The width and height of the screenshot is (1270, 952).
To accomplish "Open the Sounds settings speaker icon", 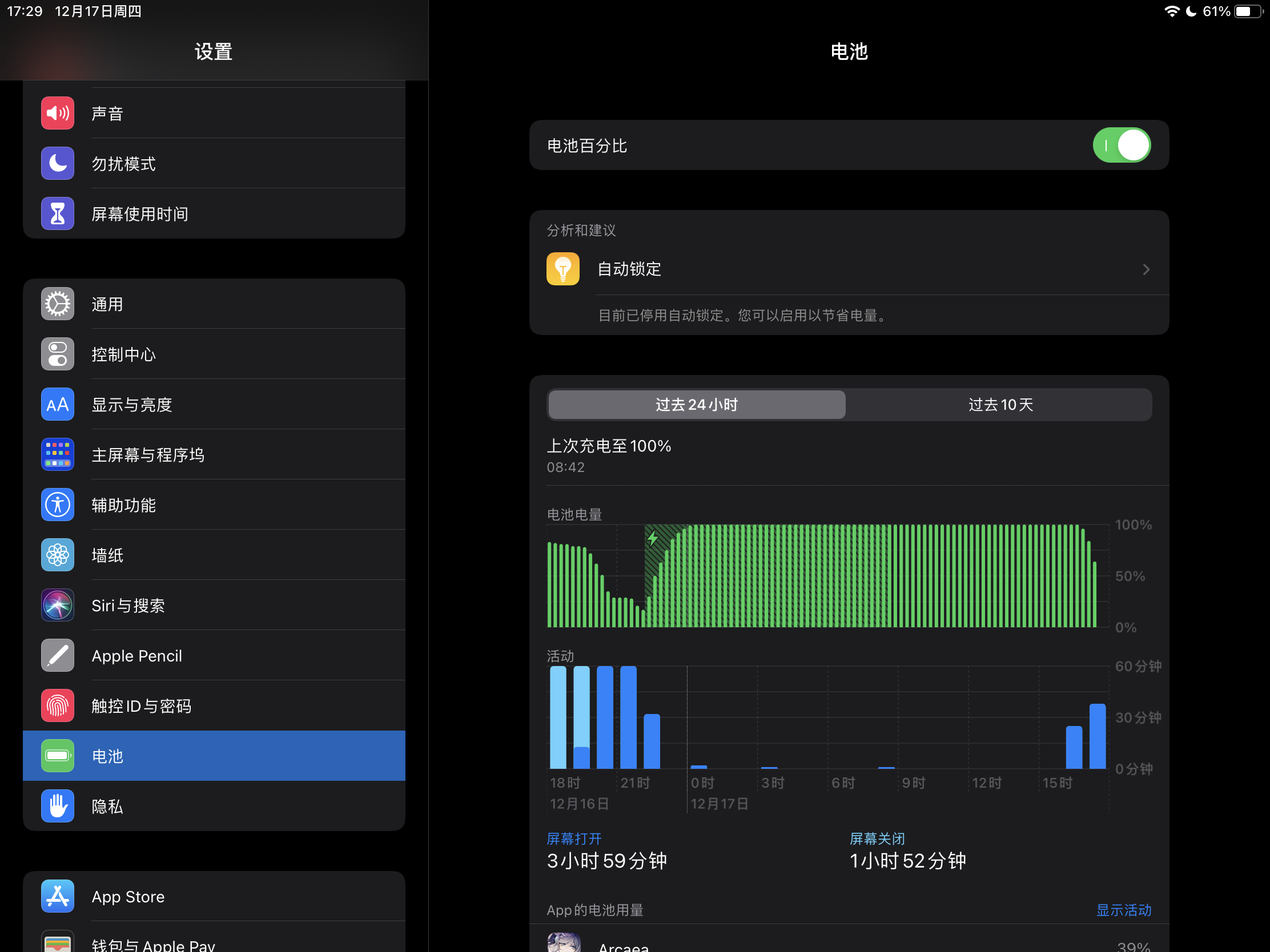I will (x=58, y=113).
